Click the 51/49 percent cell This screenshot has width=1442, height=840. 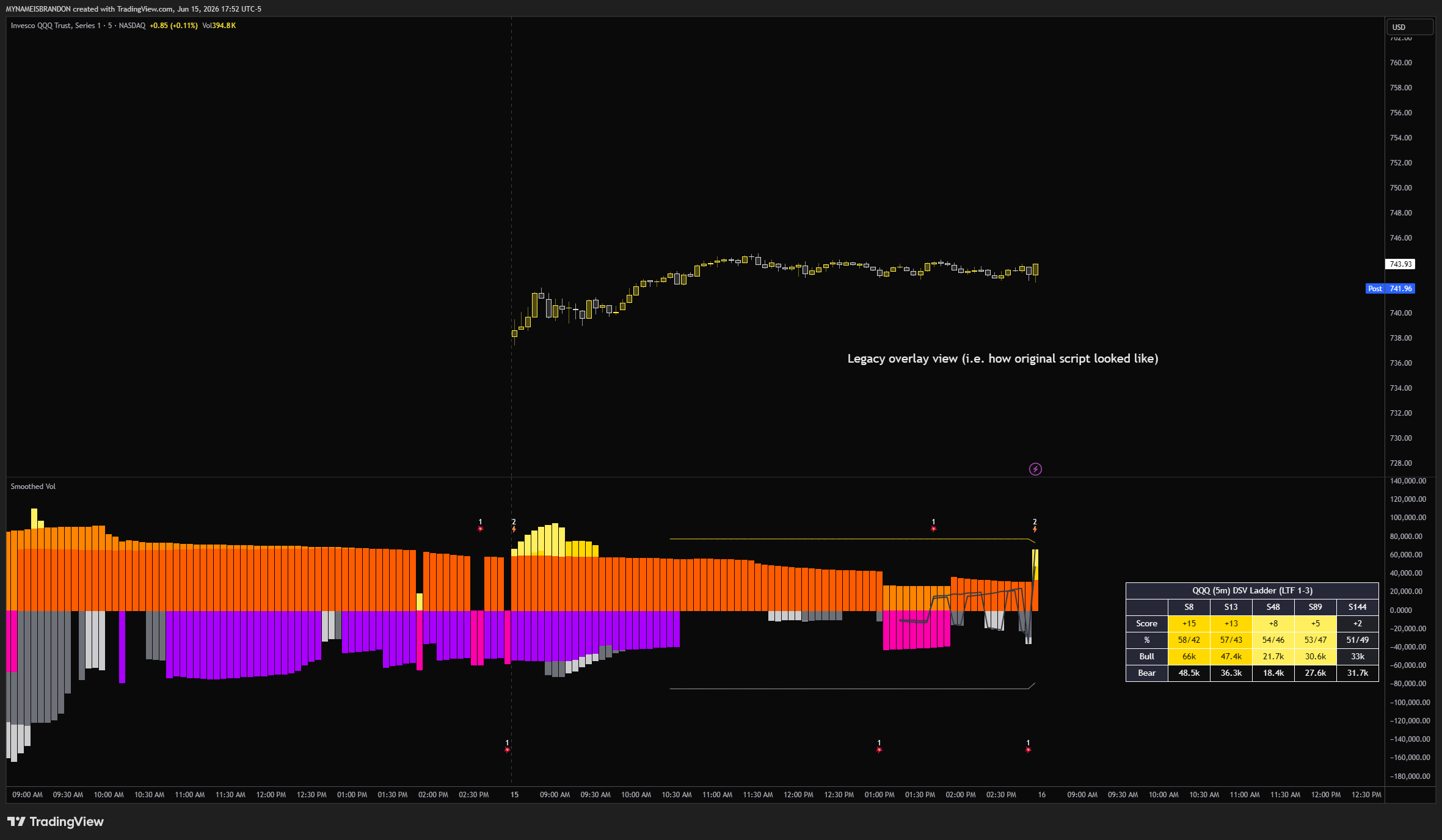coord(1357,640)
